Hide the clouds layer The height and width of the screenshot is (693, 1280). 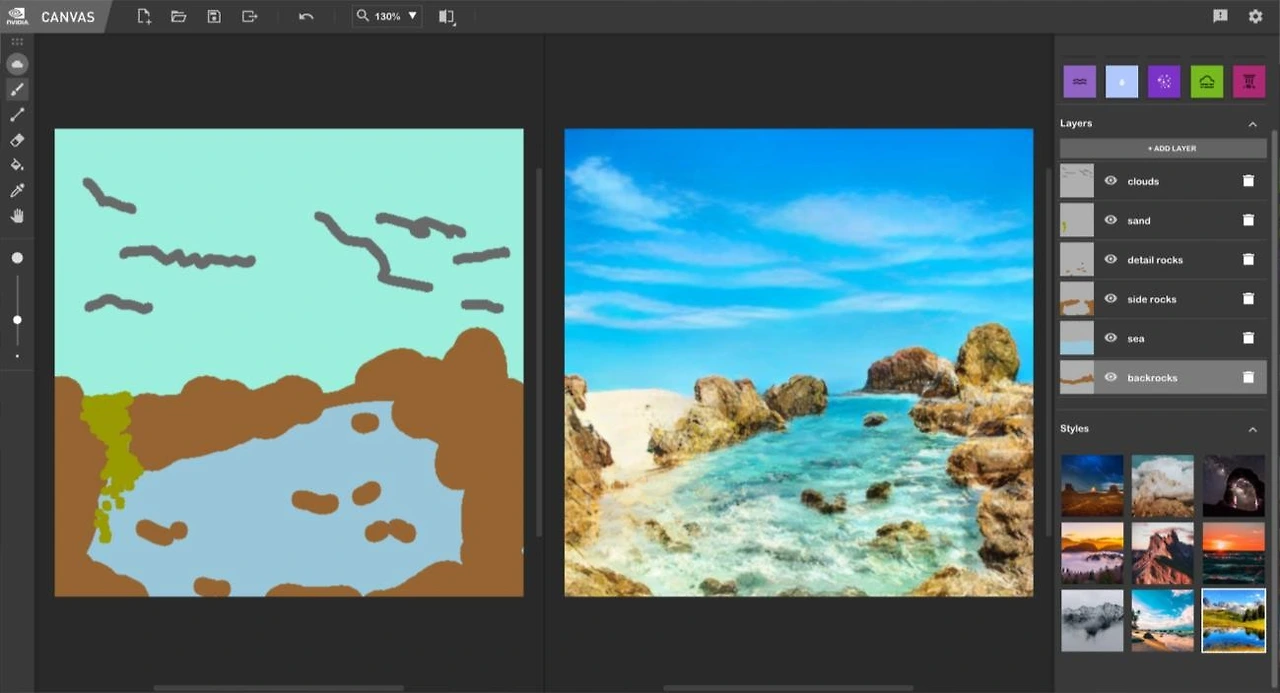point(1110,181)
